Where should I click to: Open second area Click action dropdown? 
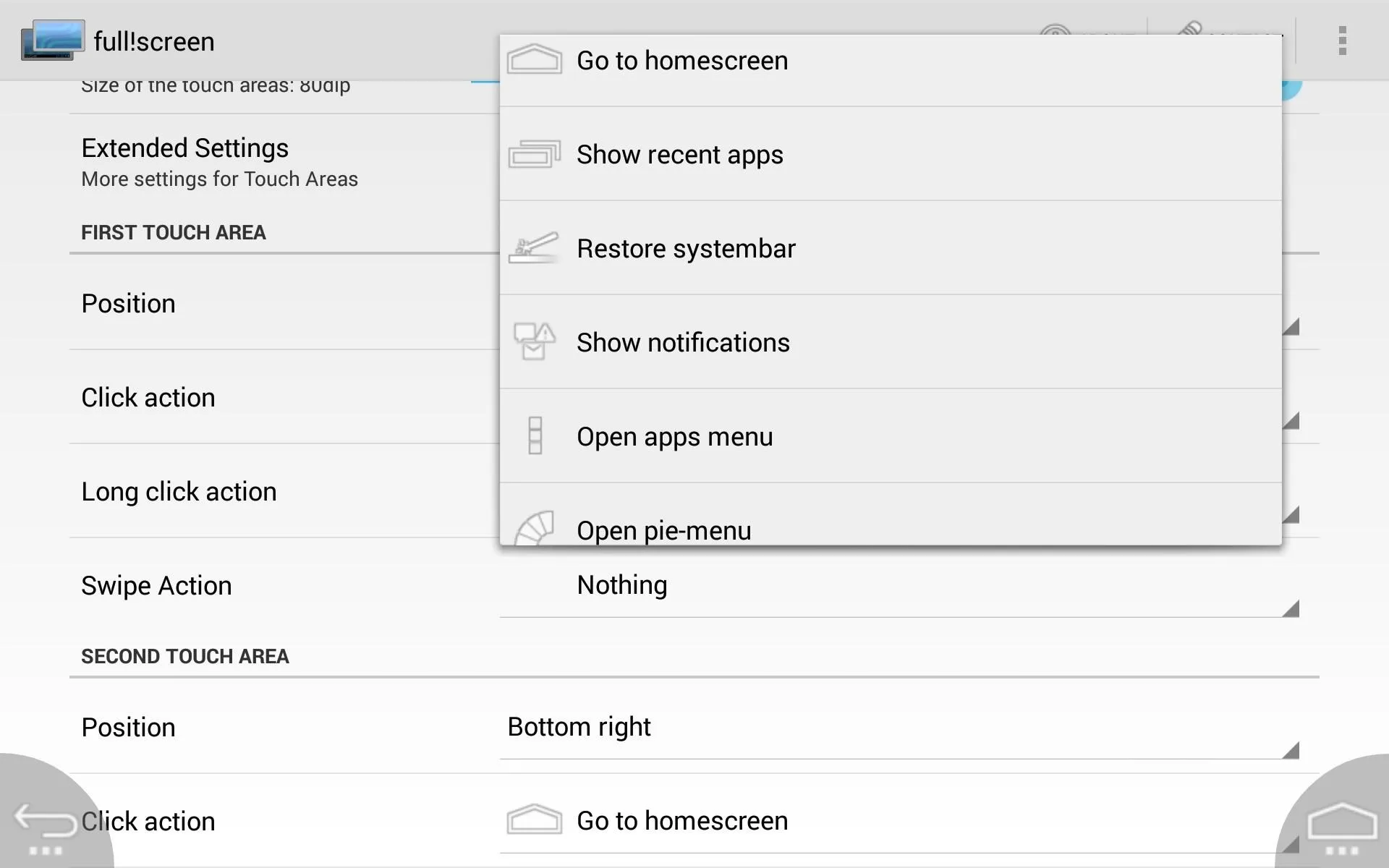pos(899,822)
